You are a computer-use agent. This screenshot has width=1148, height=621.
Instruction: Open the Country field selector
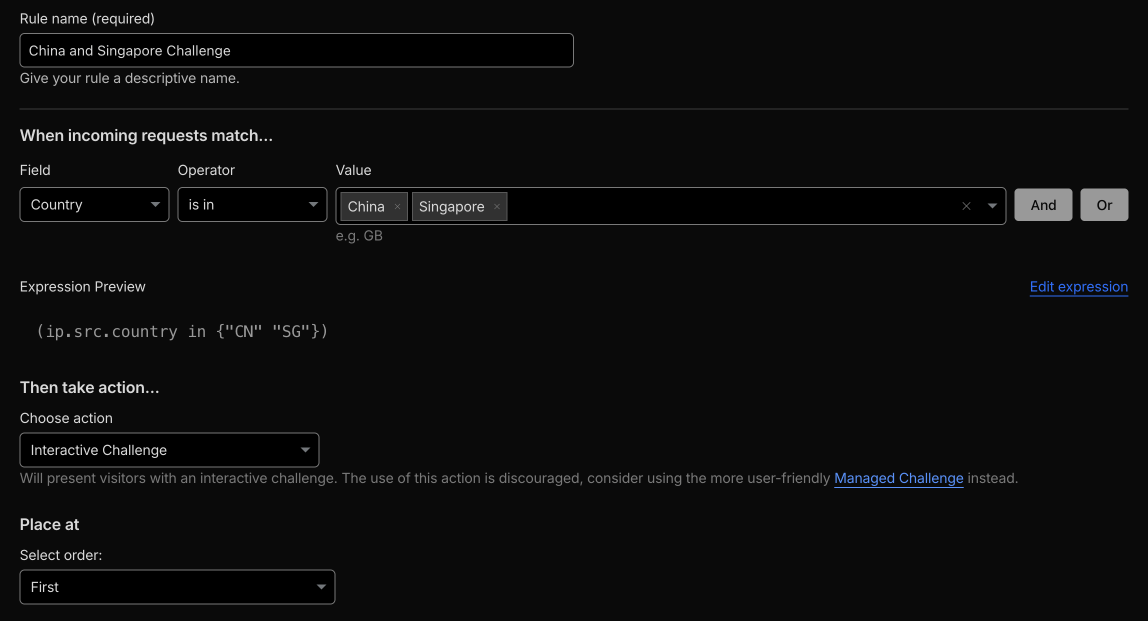(x=94, y=204)
